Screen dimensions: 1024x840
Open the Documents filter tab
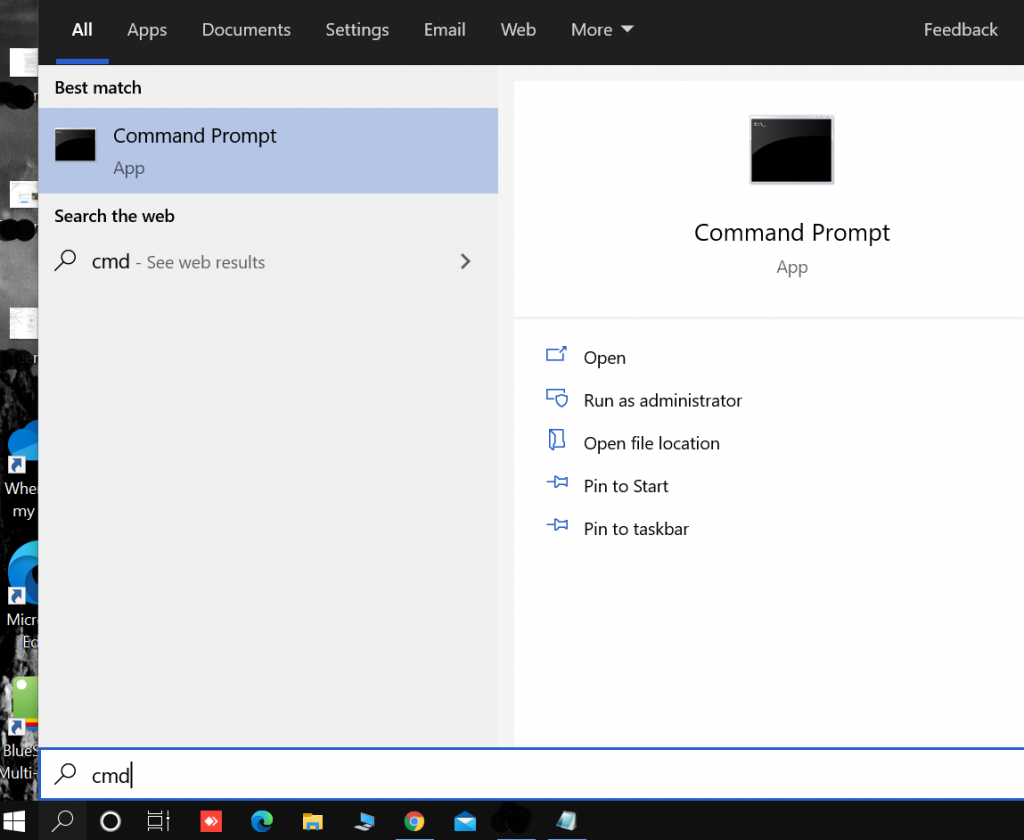tap(246, 30)
